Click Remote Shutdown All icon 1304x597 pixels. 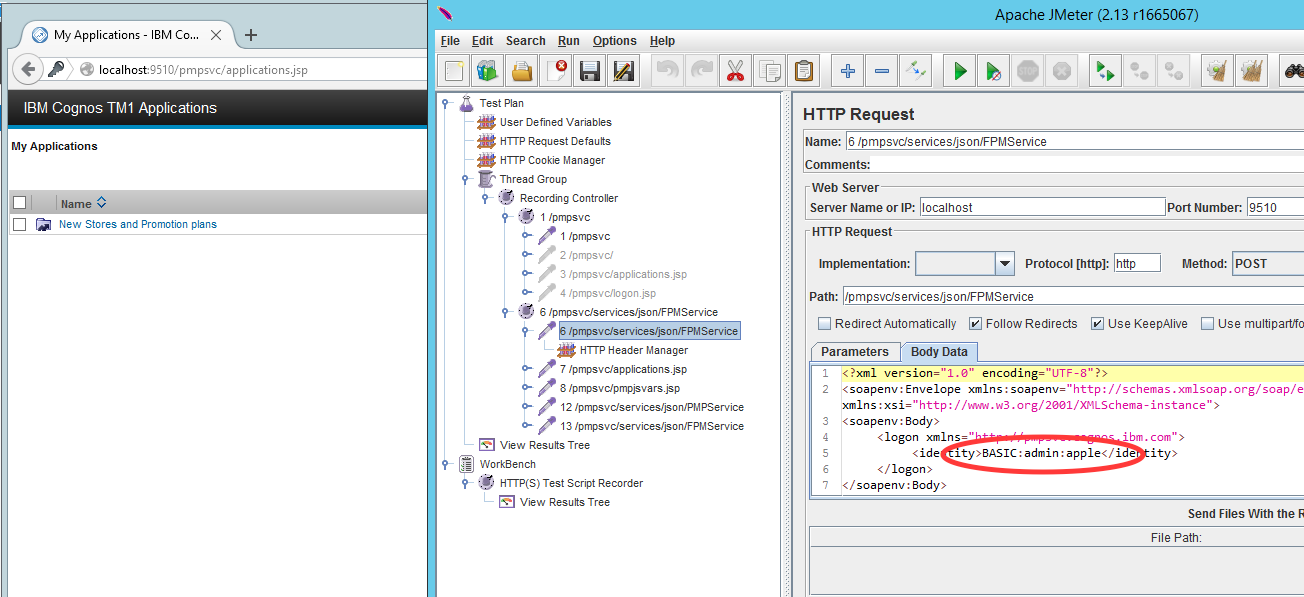pyautogui.click(x=1173, y=71)
